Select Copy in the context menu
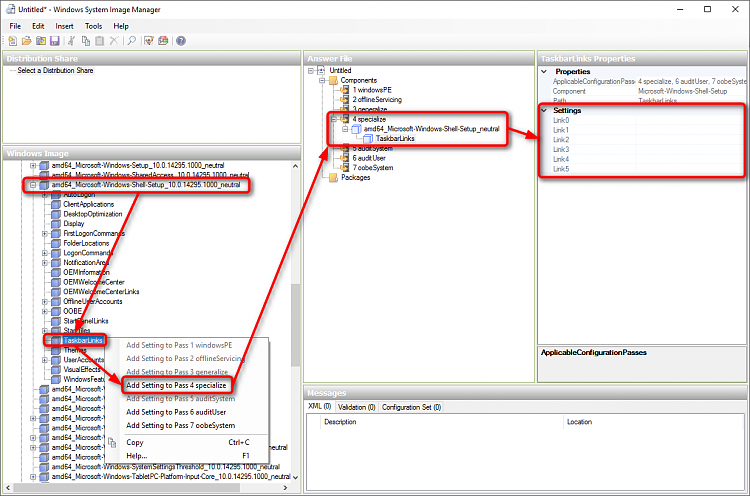This screenshot has height=496, width=750. [187, 442]
